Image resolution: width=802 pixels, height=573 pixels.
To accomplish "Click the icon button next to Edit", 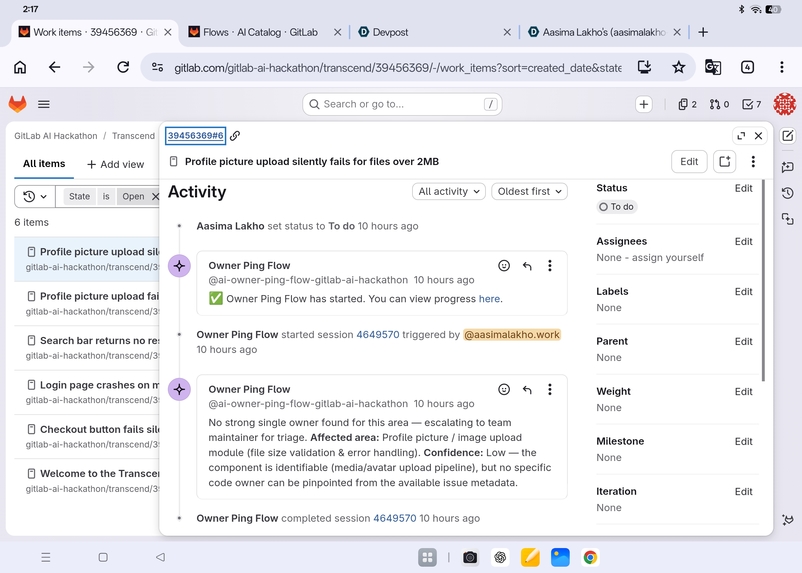I will (x=724, y=162).
